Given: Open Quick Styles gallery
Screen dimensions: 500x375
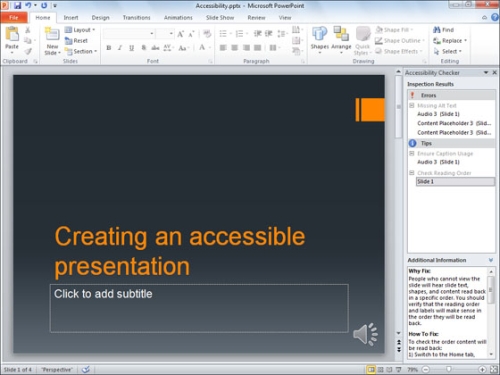Looking at the screenshot, I should (x=363, y=40).
